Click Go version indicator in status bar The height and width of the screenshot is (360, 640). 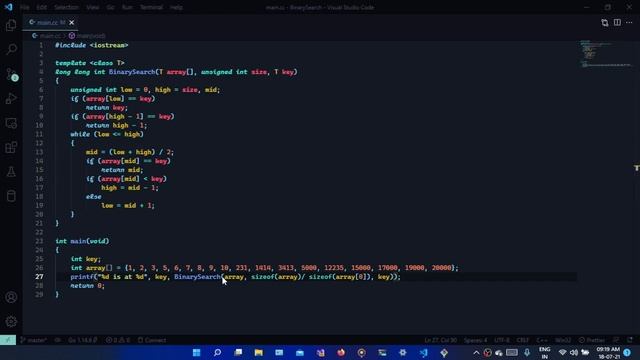[83, 340]
